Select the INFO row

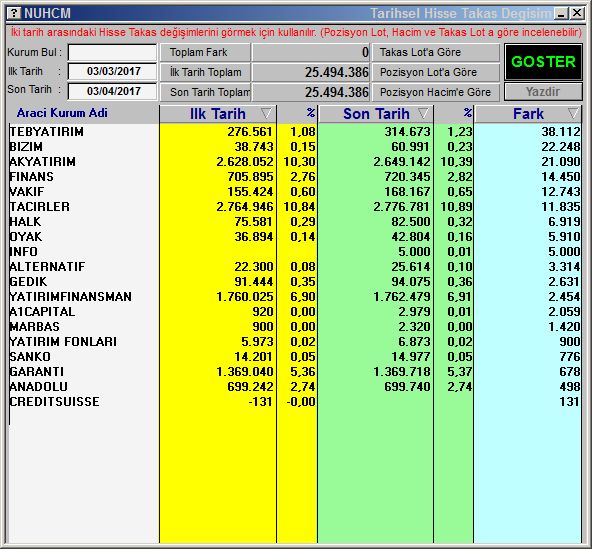coord(295,252)
